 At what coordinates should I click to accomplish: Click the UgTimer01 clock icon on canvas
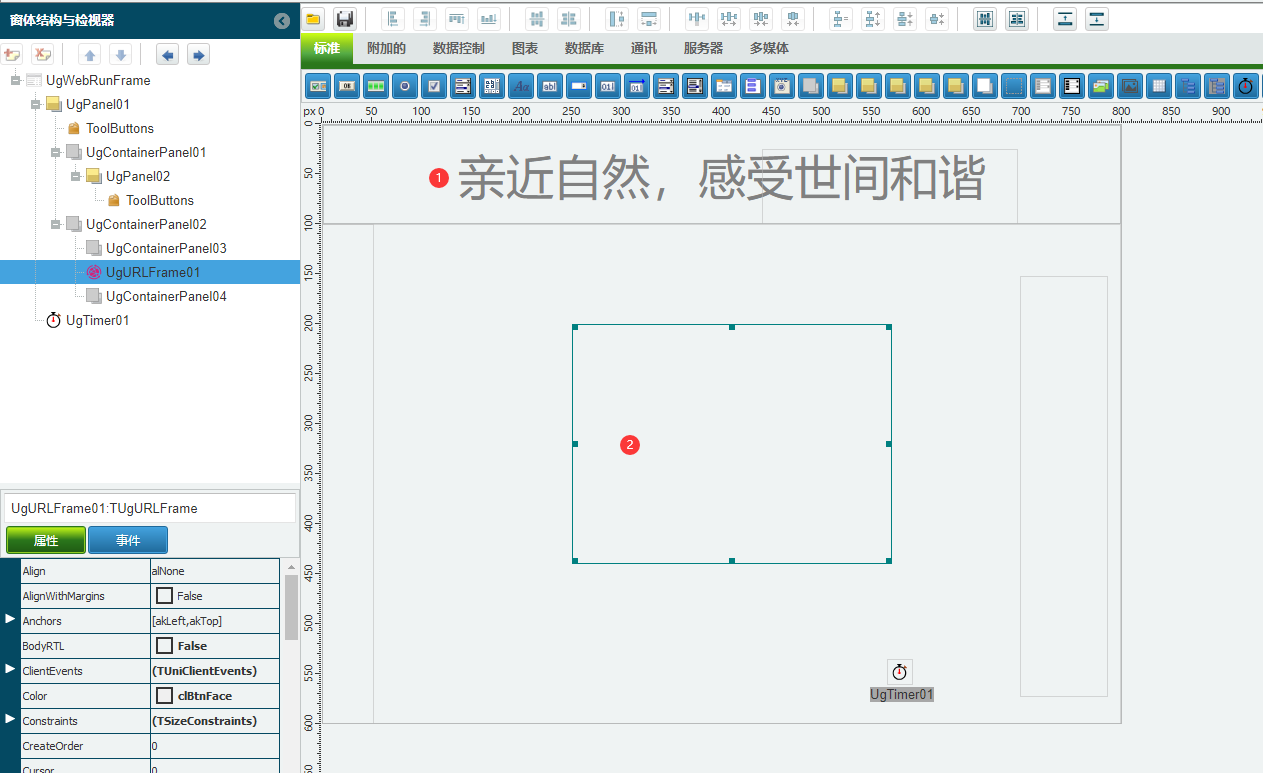point(899,672)
